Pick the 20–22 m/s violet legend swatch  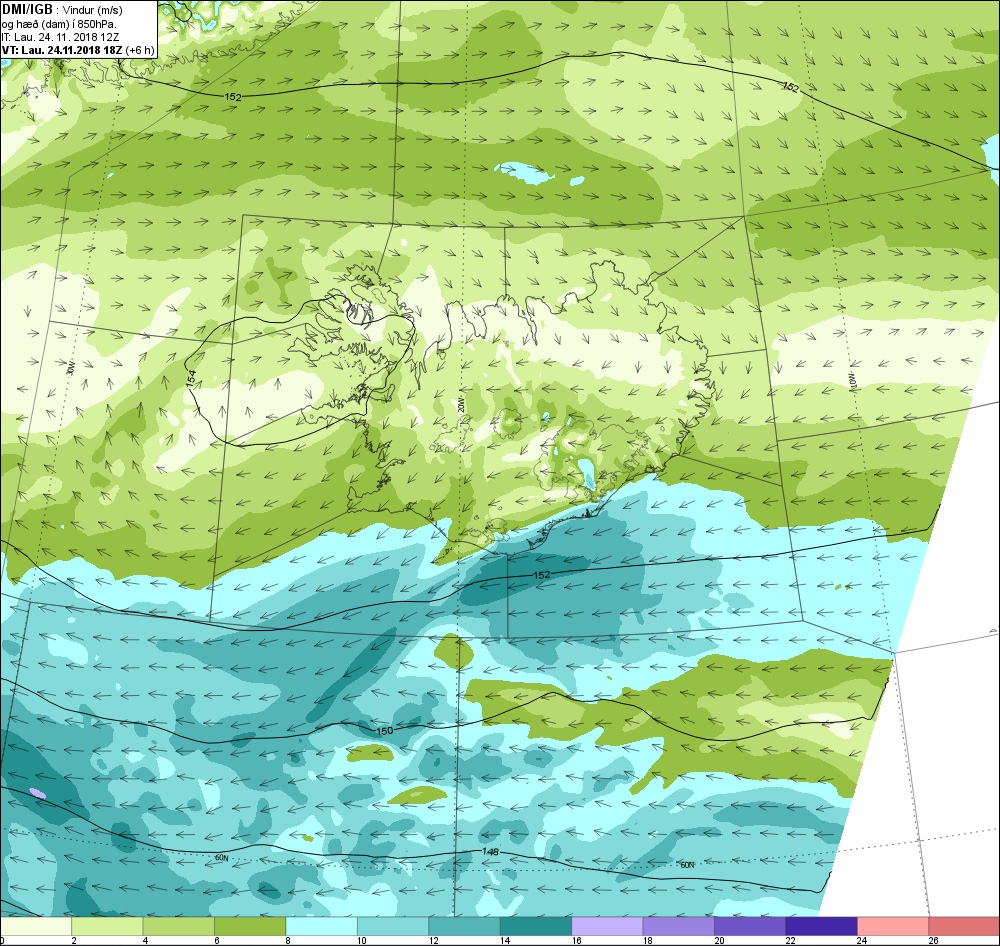click(x=750, y=926)
